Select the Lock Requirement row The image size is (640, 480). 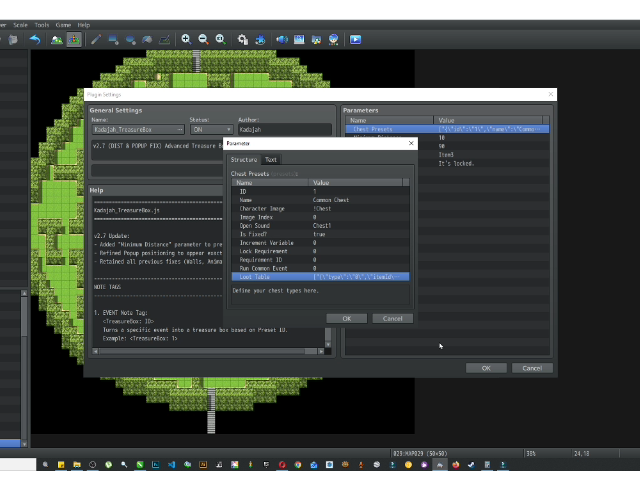point(320,251)
